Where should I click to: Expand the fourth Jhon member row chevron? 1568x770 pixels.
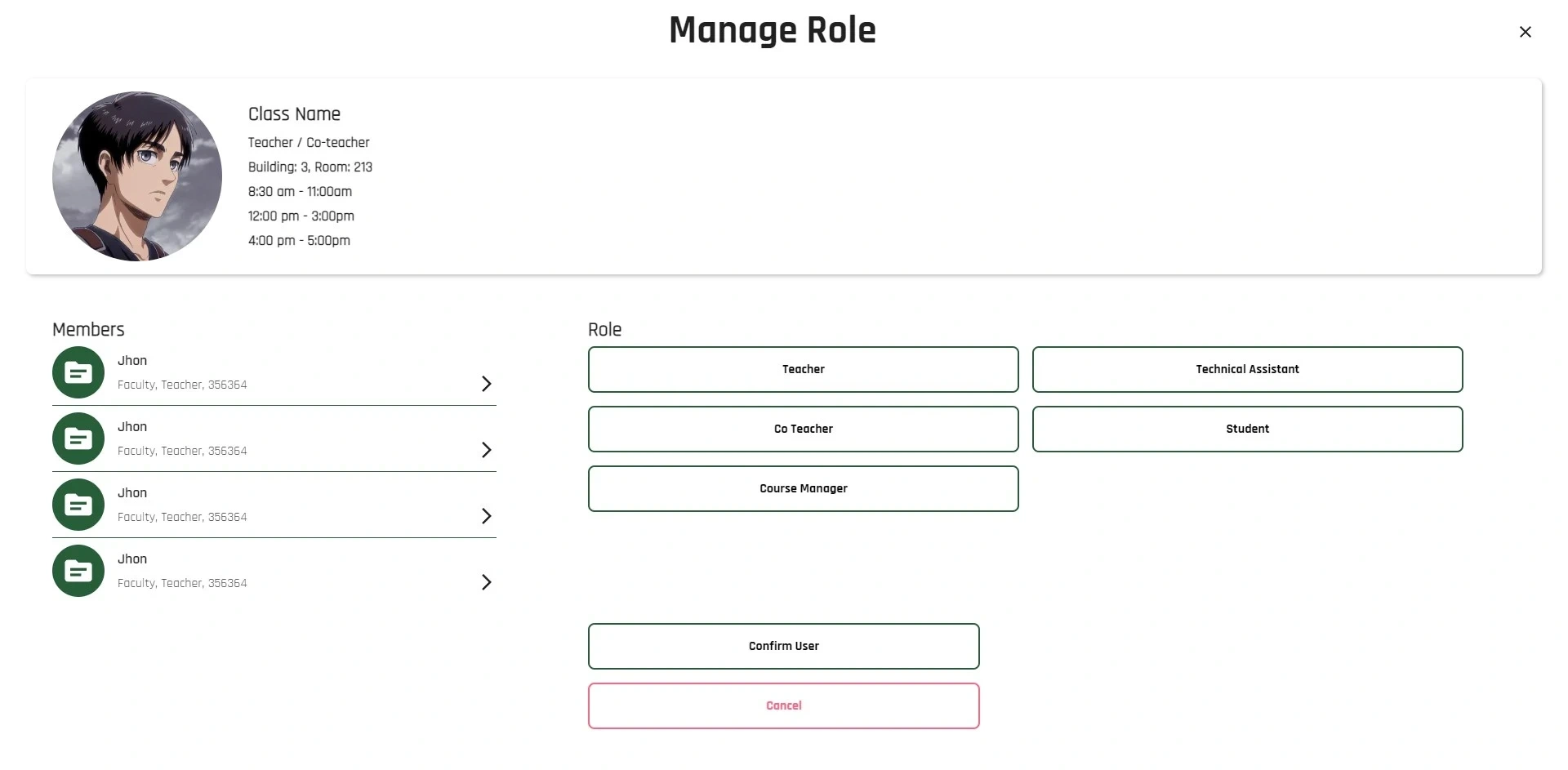pos(486,582)
